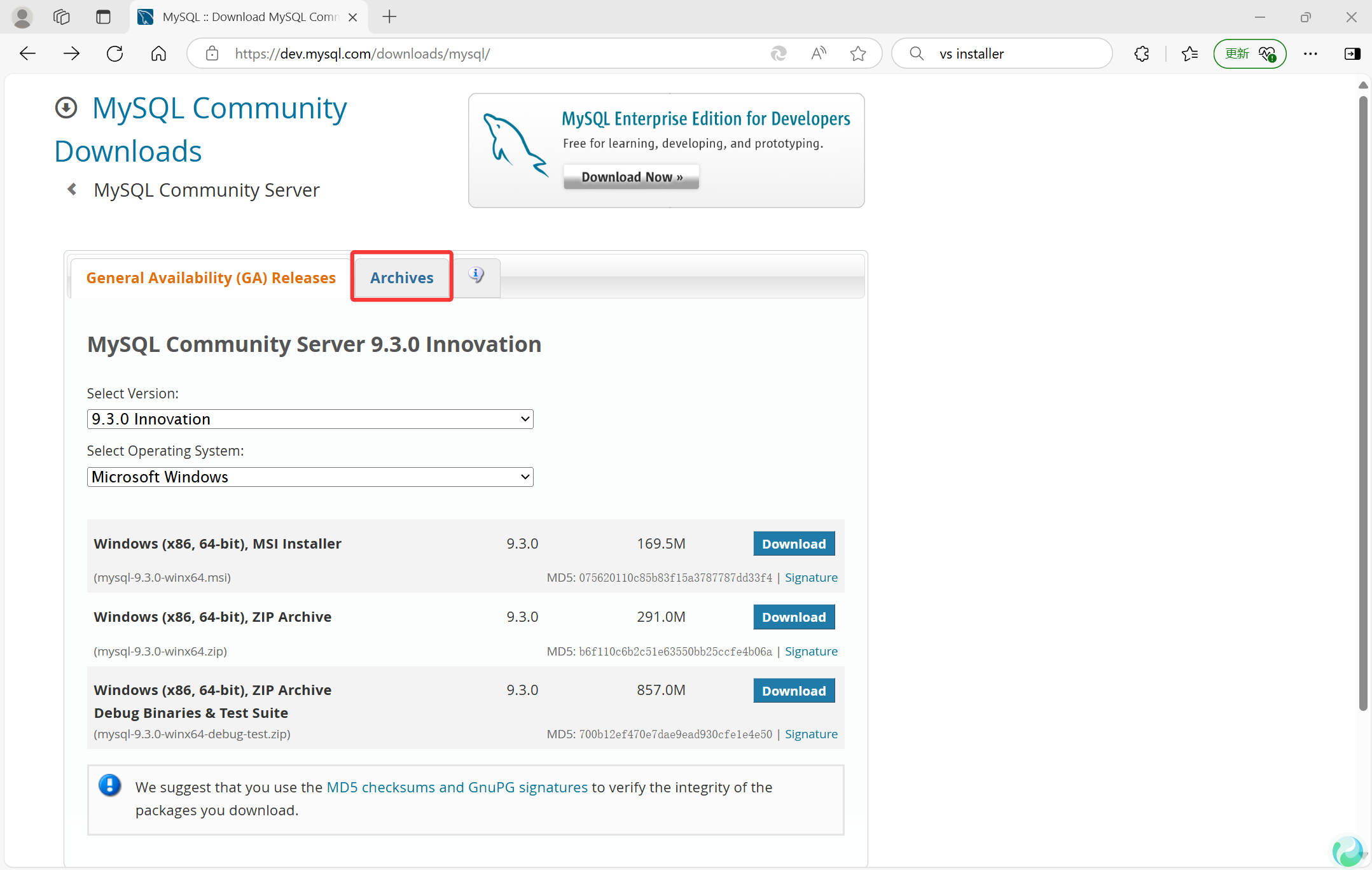Reload the current page
The width and height of the screenshot is (1372, 870).
click(x=114, y=53)
